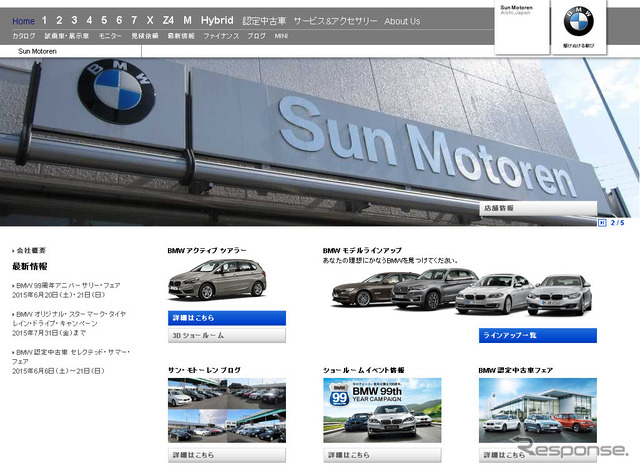
Task: Click 詳細はこちら under ショールームイベント情報
Action: [x=382, y=455]
